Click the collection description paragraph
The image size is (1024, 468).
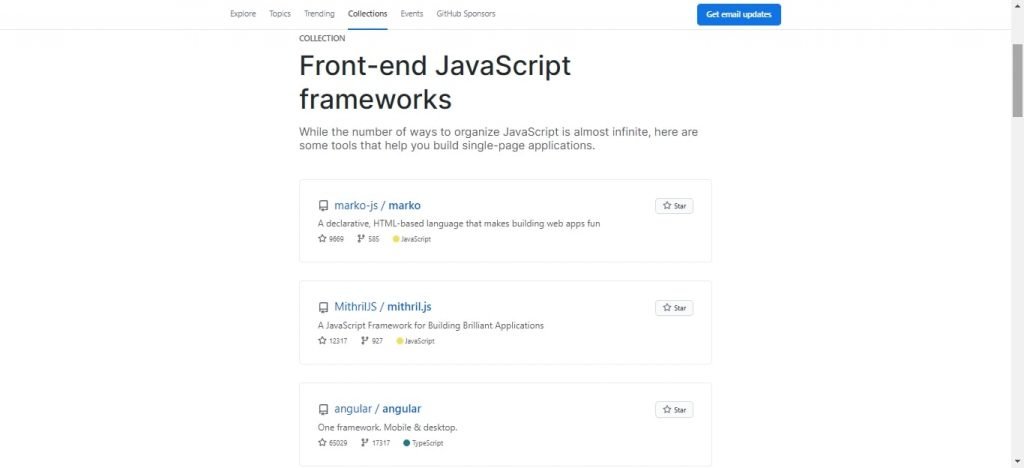[x=498, y=138]
